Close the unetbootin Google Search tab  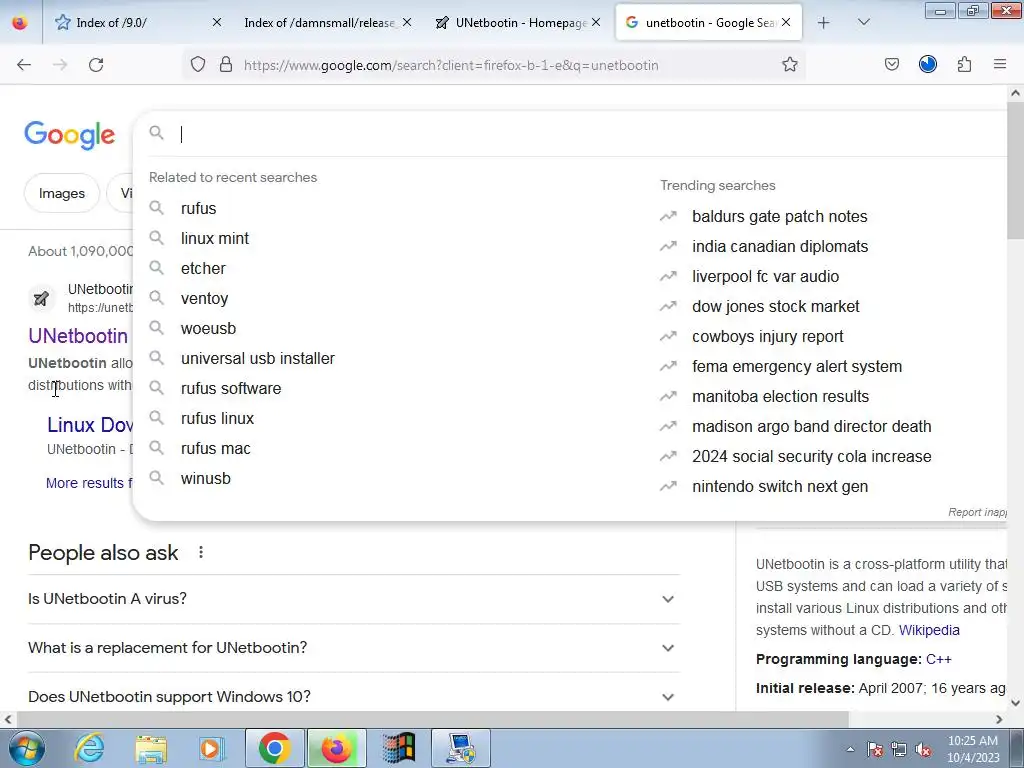pos(786,22)
